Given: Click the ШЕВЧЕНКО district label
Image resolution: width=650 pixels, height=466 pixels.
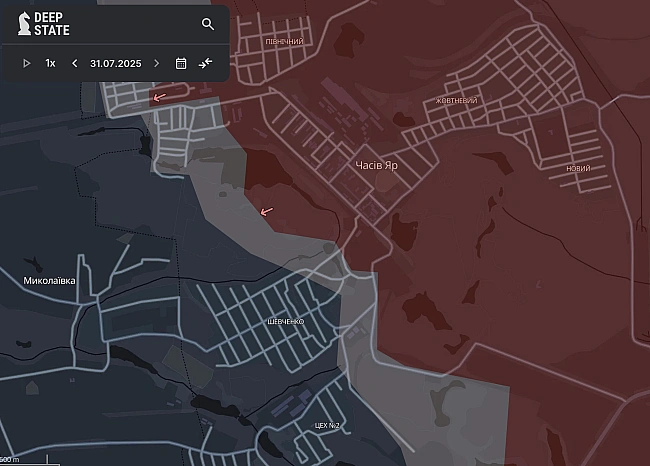Looking at the screenshot, I should [x=286, y=322].
